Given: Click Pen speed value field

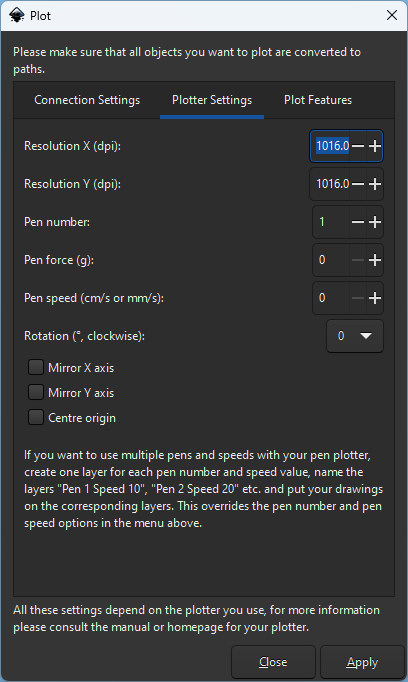Looking at the screenshot, I should [331, 298].
